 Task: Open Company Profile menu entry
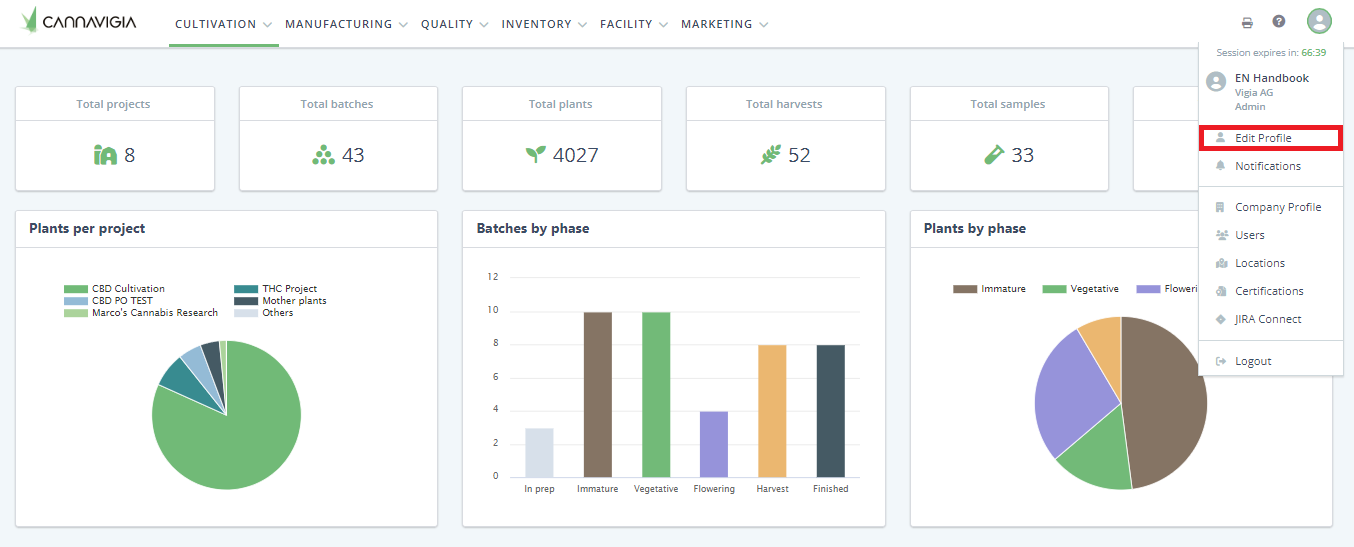pos(1277,207)
